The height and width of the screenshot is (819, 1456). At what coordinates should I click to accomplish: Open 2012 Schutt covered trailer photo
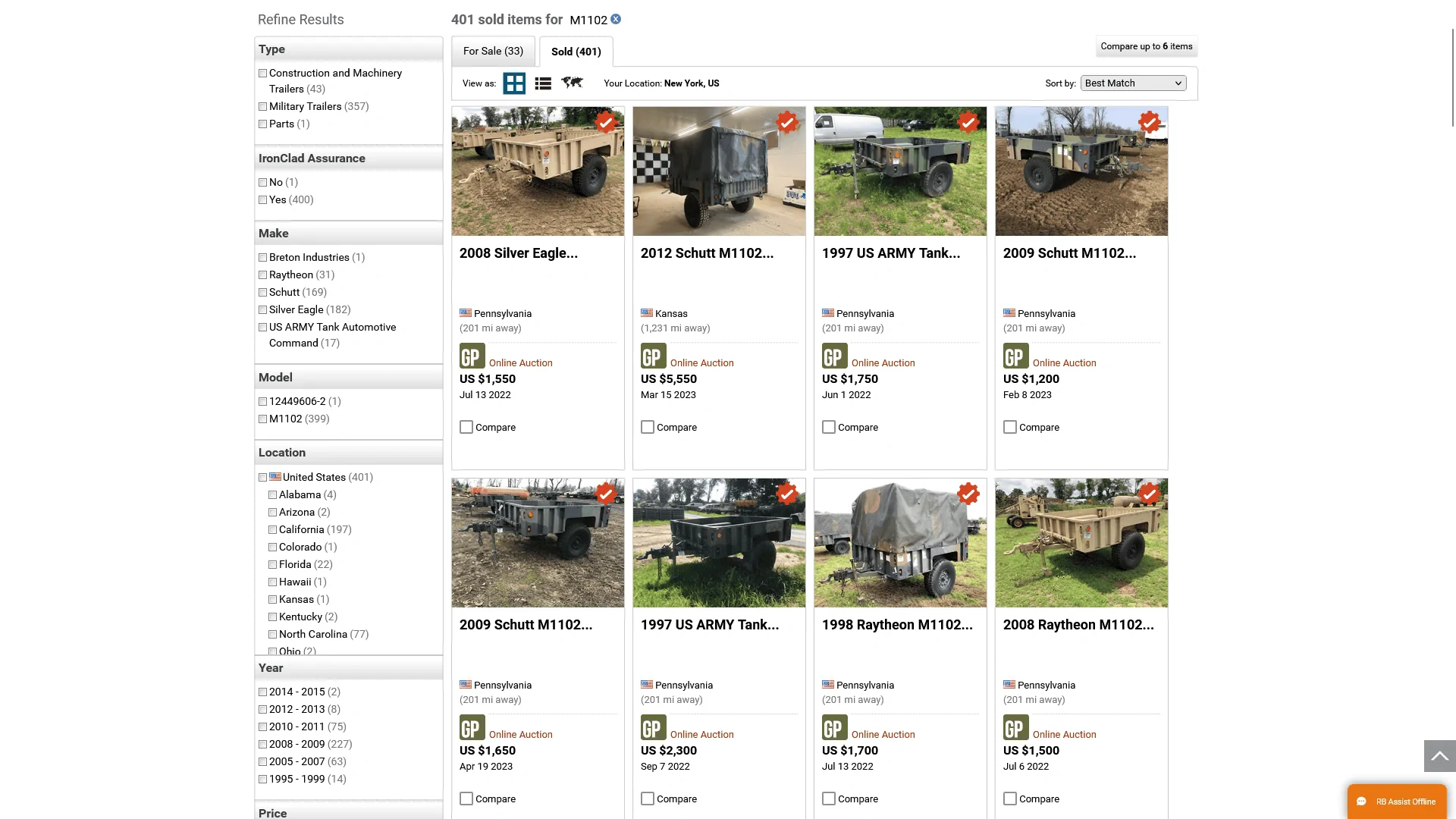point(719,171)
